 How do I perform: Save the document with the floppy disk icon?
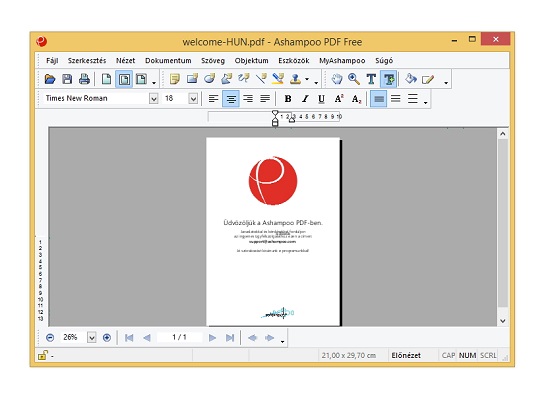(67, 79)
